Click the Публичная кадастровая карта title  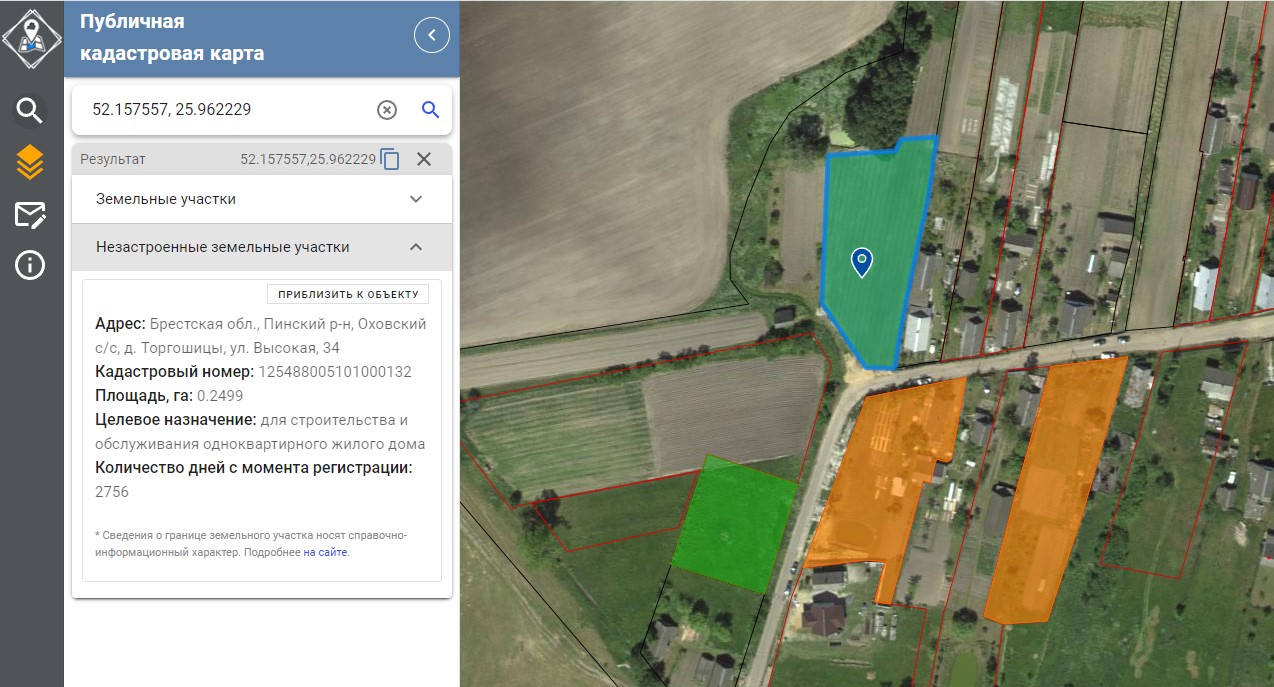pyautogui.click(x=172, y=37)
